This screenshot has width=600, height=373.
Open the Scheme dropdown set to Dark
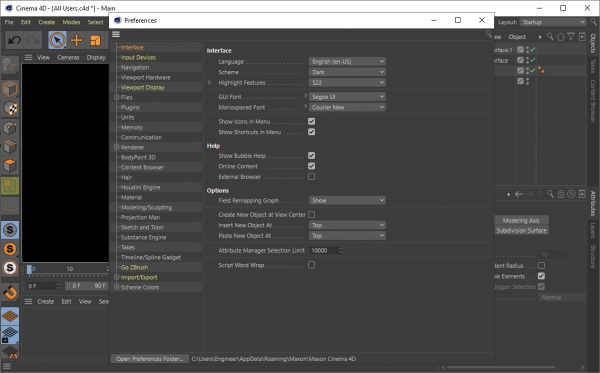pos(347,72)
